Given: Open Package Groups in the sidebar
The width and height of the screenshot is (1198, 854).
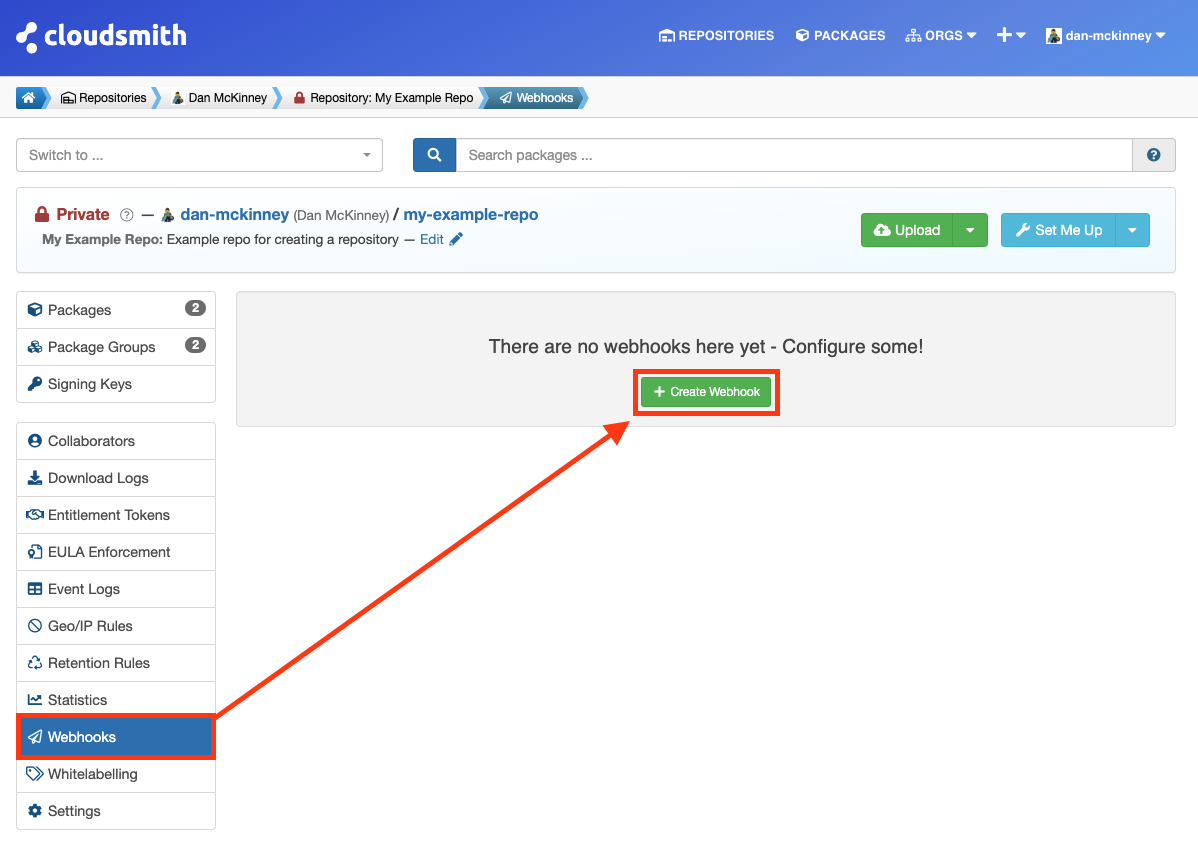Looking at the screenshot, I should pos(116,347).
